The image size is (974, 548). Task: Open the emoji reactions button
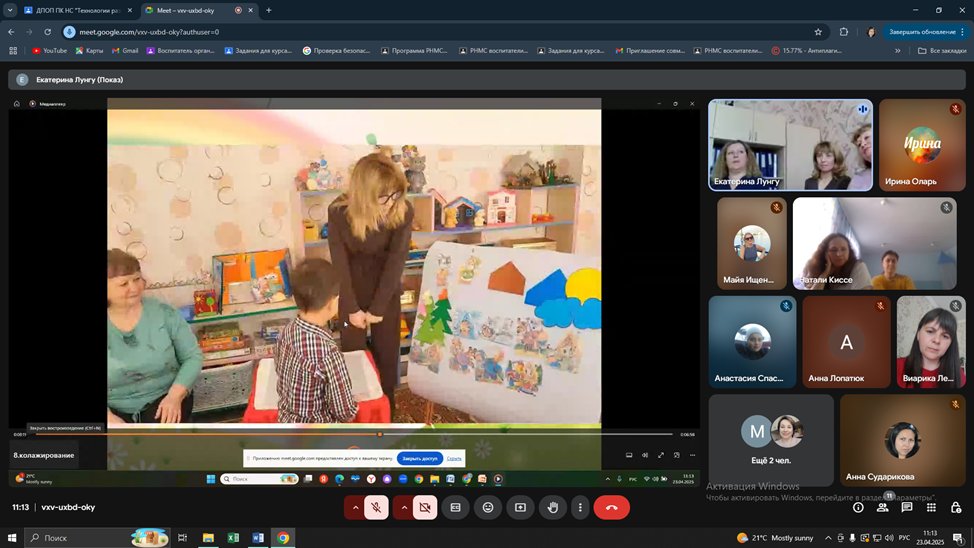point(488,508)
